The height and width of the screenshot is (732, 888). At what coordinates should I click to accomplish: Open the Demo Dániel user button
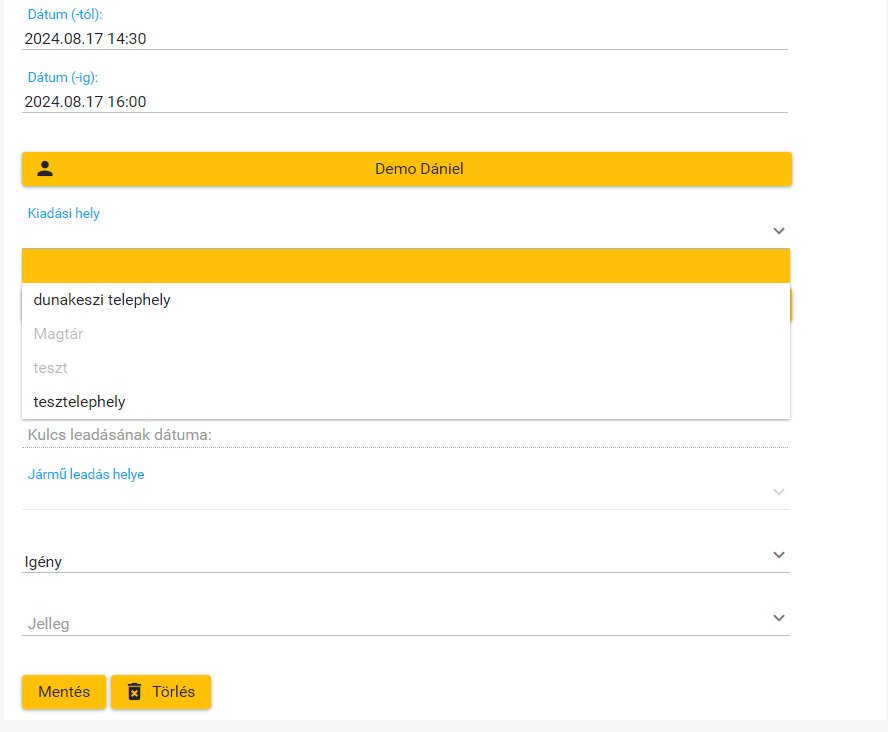click(x=418, y=169)
